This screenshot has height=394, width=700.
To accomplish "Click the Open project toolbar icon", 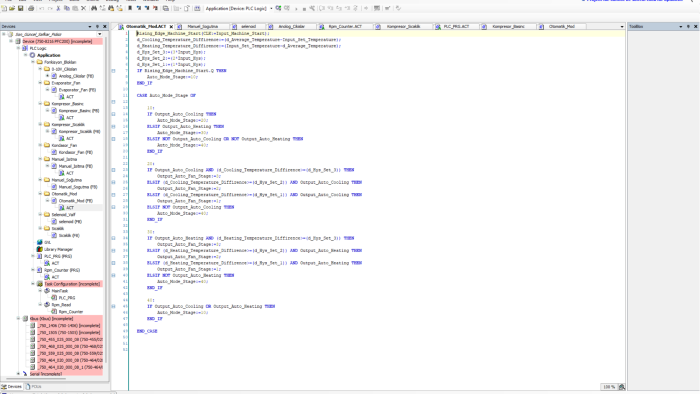I will (x=12, y=8).
